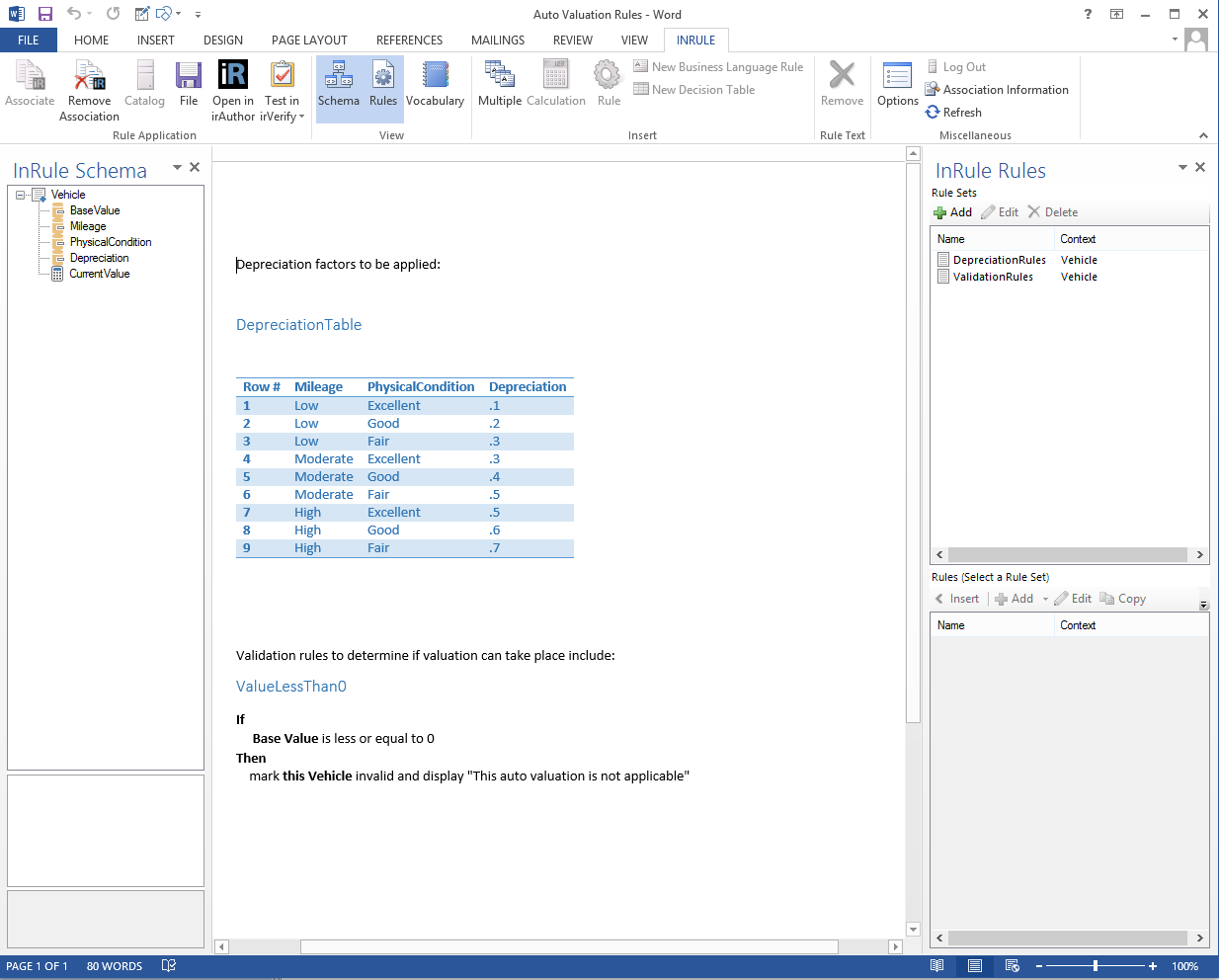Toggle the Schema view pane
This screenshot has height=980, width=1219.
[339, 76]
